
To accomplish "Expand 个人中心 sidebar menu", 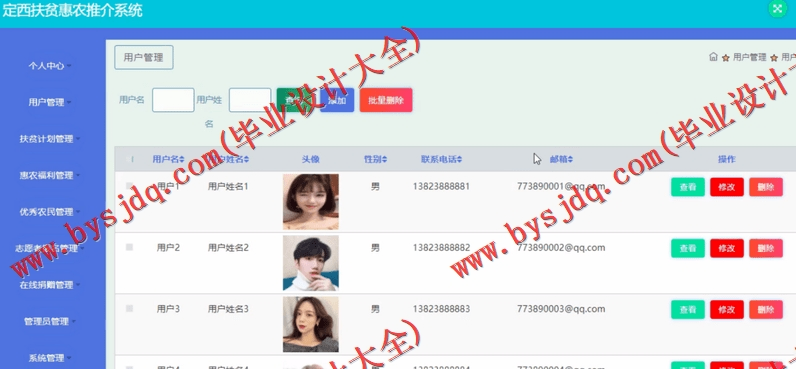I will 50,66.
